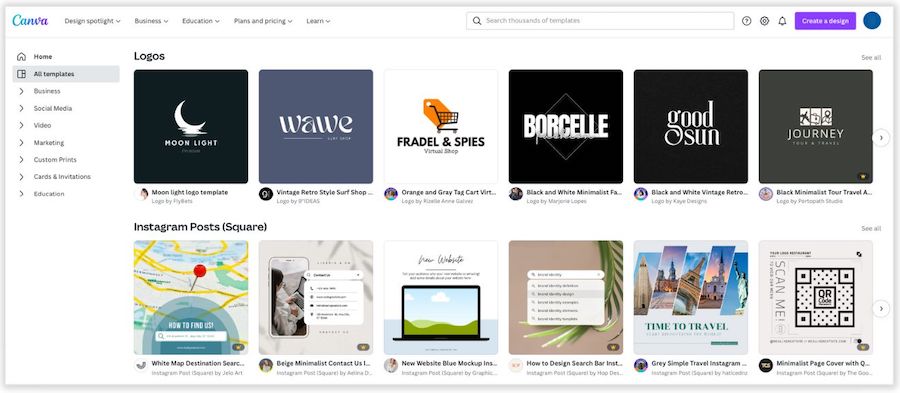Open the Design spotlight dropdown
This screenshot has width=900, height=393.
click(x=92, y=21)
